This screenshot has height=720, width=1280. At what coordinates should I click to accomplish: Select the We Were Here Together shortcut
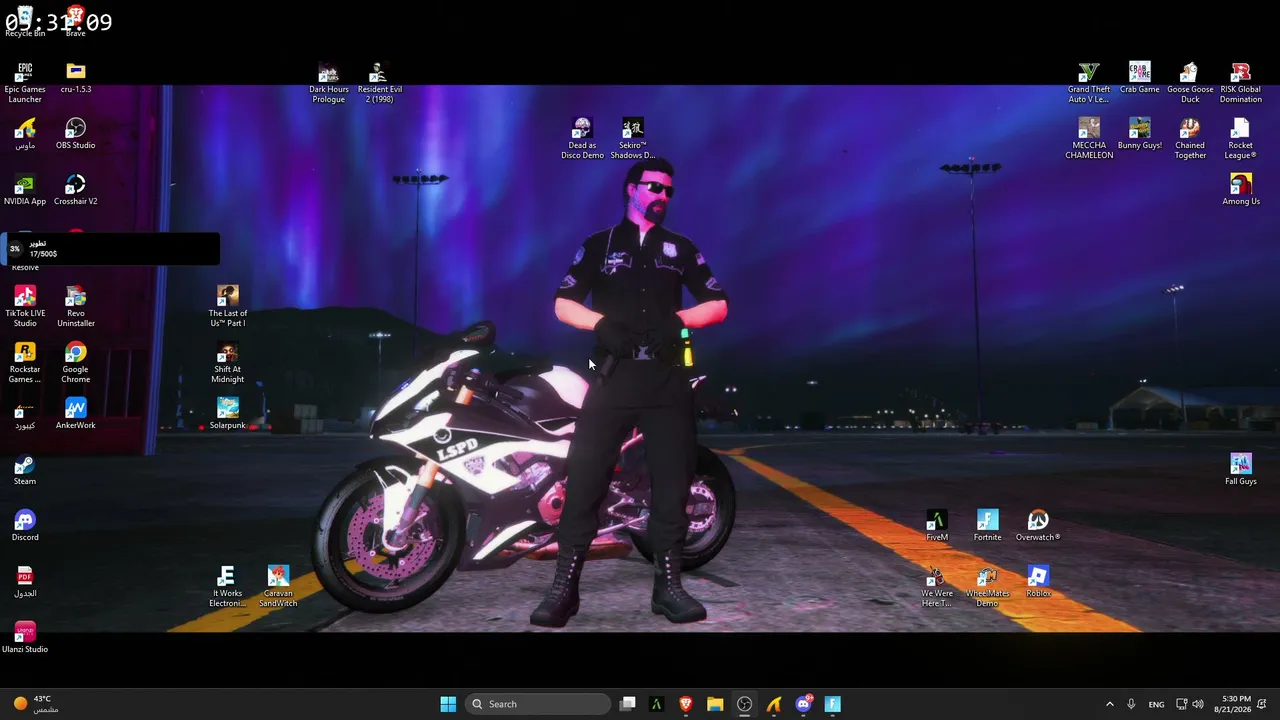(x=937, y=586)
